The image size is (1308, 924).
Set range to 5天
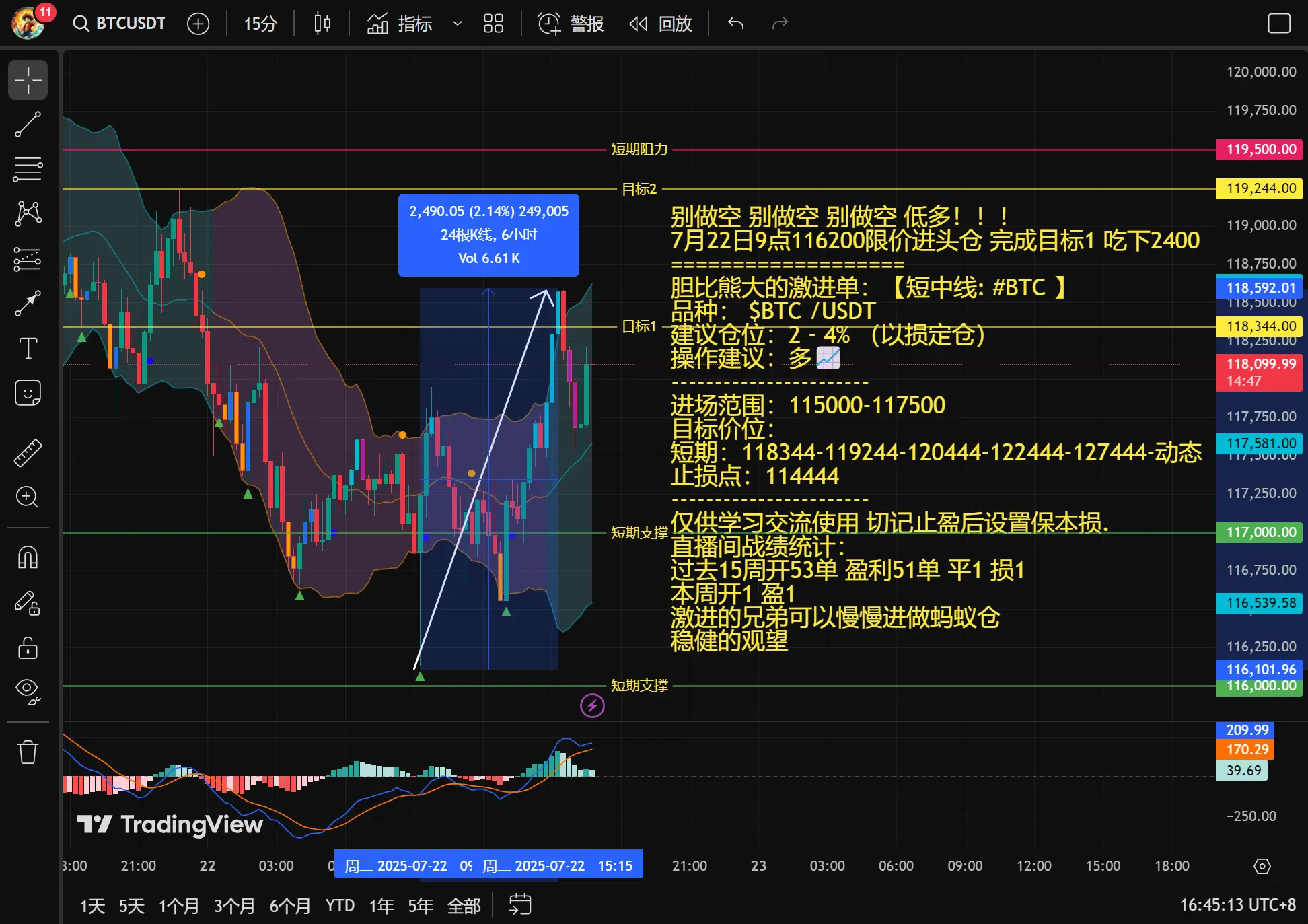click(132, 906)
